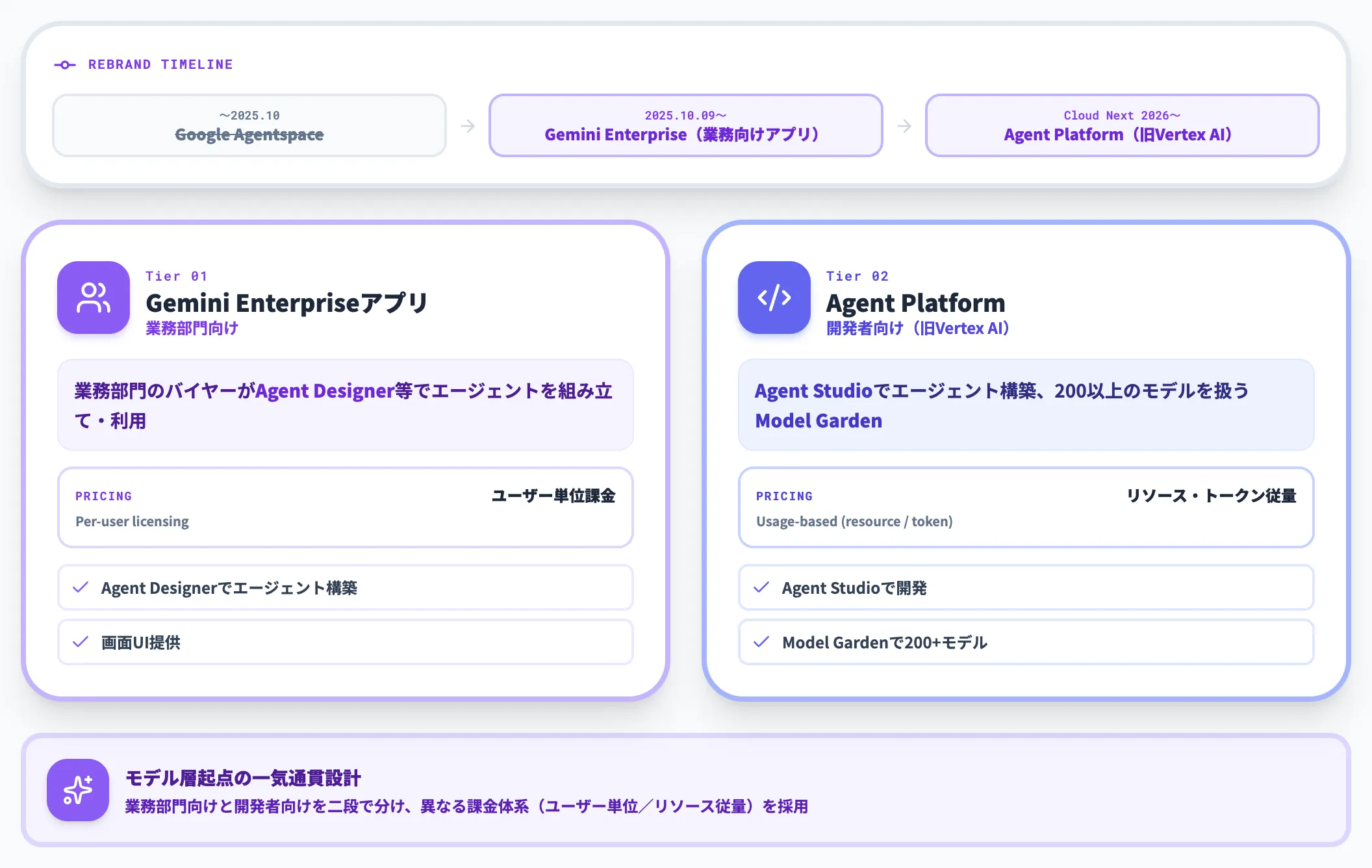Click the sparkle icon in bottom banner

78,790
